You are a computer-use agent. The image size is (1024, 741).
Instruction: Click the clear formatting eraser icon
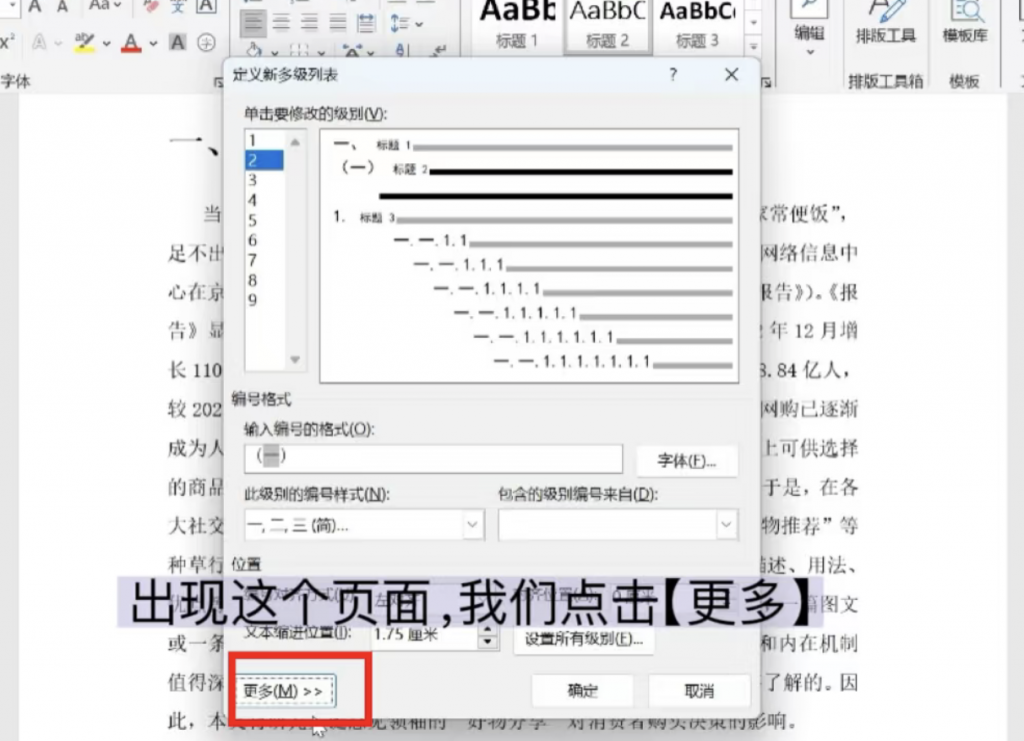click(153, 7)
